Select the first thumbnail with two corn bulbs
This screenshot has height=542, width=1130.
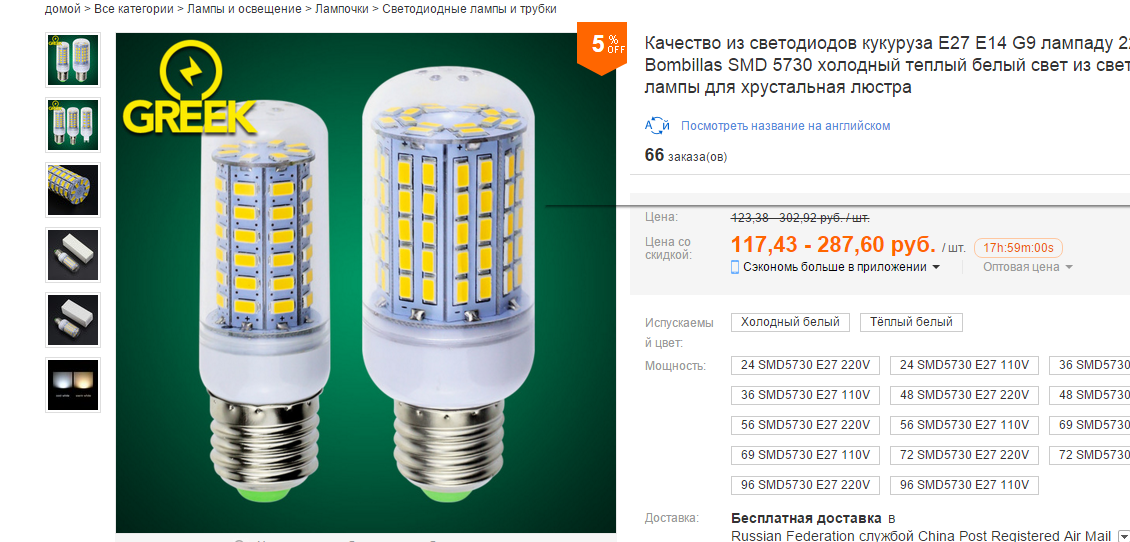point(73,60)
